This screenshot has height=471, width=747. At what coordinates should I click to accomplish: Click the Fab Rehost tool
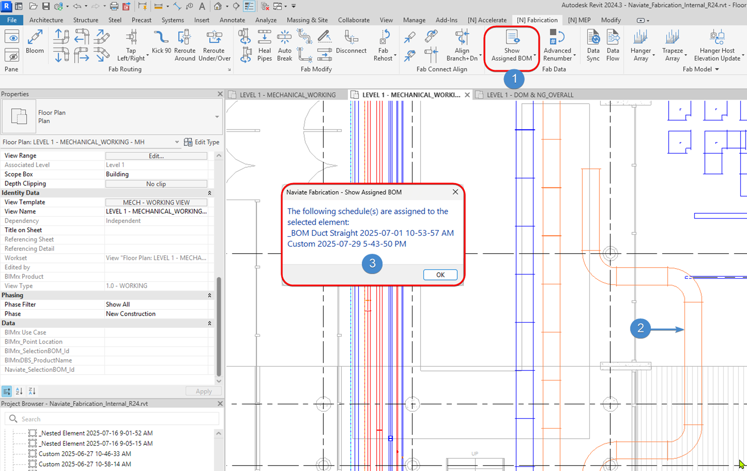[383, 45]
